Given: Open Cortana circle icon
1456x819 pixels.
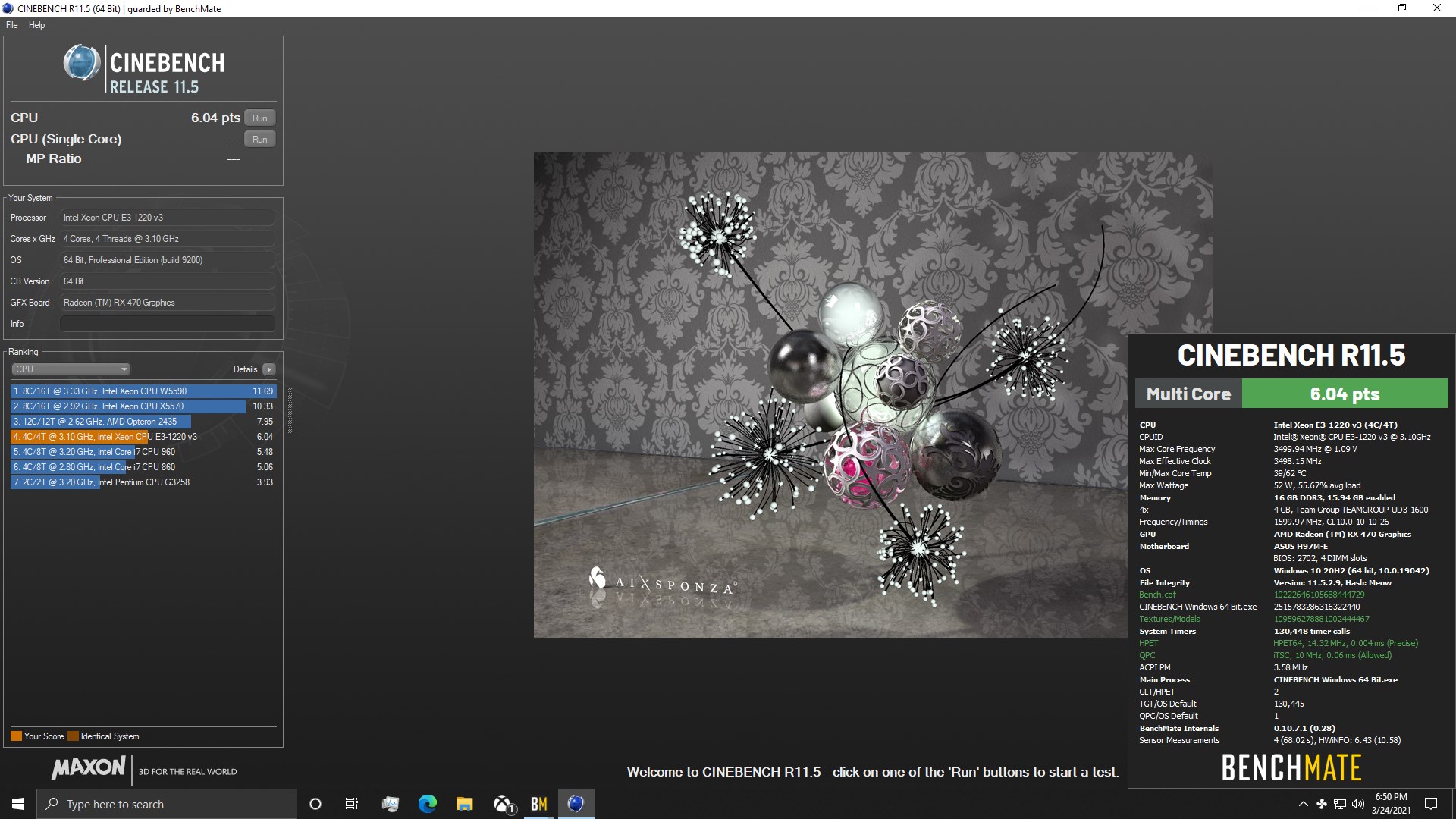Looking at the screenshot, I should click(x=315, y=804).
